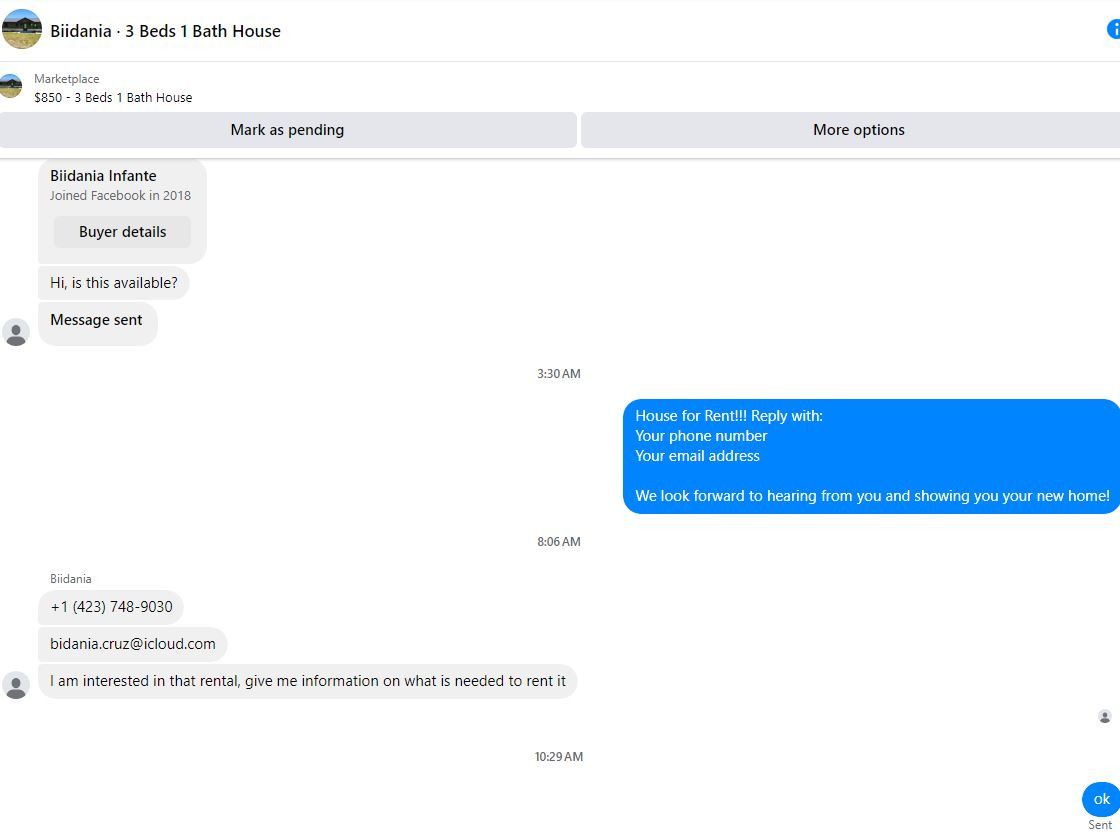Open the conversation info icon at top right
The width and height of the screenshot is (1120, 839).
coord(1114,29)
